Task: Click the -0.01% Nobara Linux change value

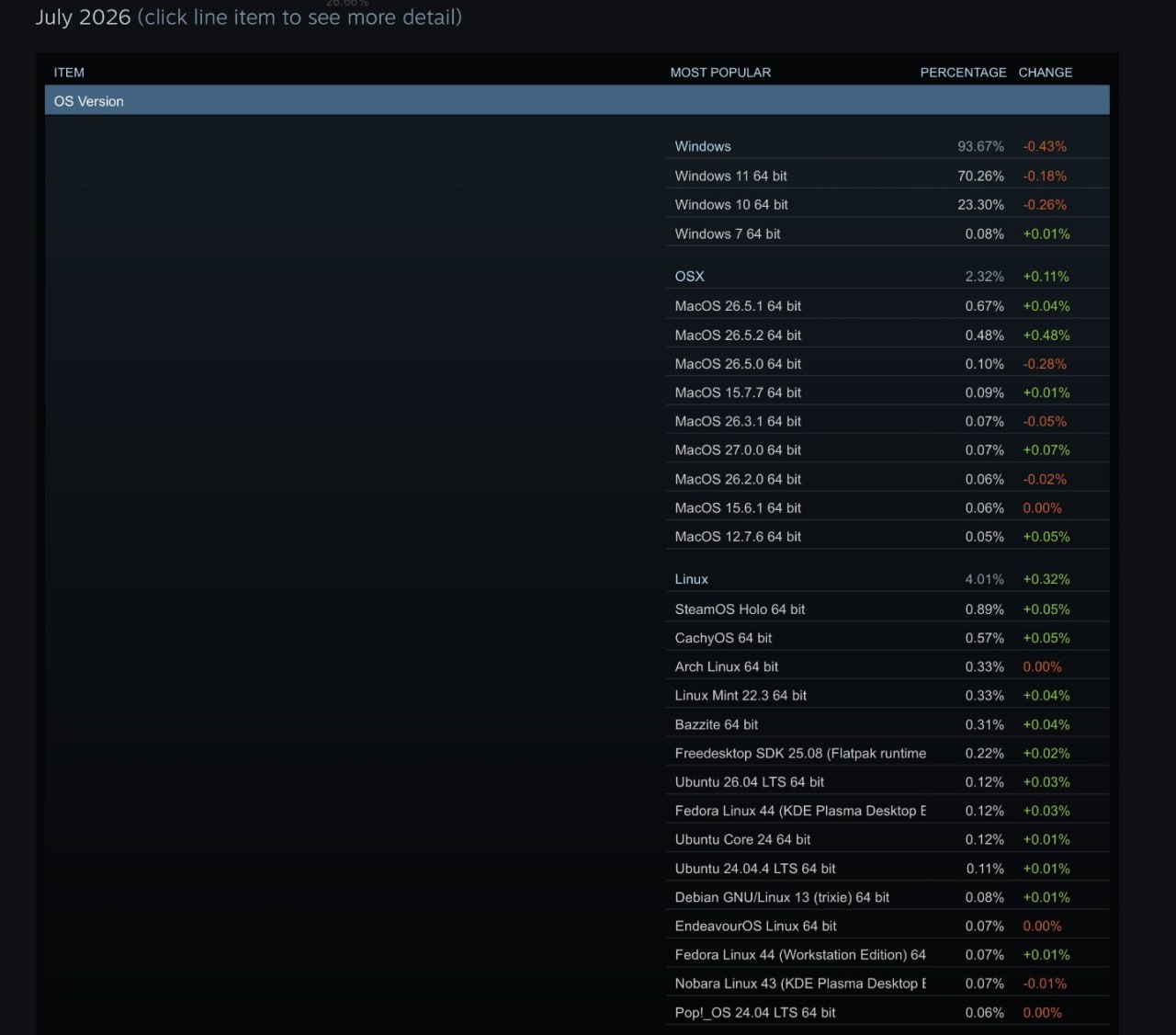Action: (1045, 983)
